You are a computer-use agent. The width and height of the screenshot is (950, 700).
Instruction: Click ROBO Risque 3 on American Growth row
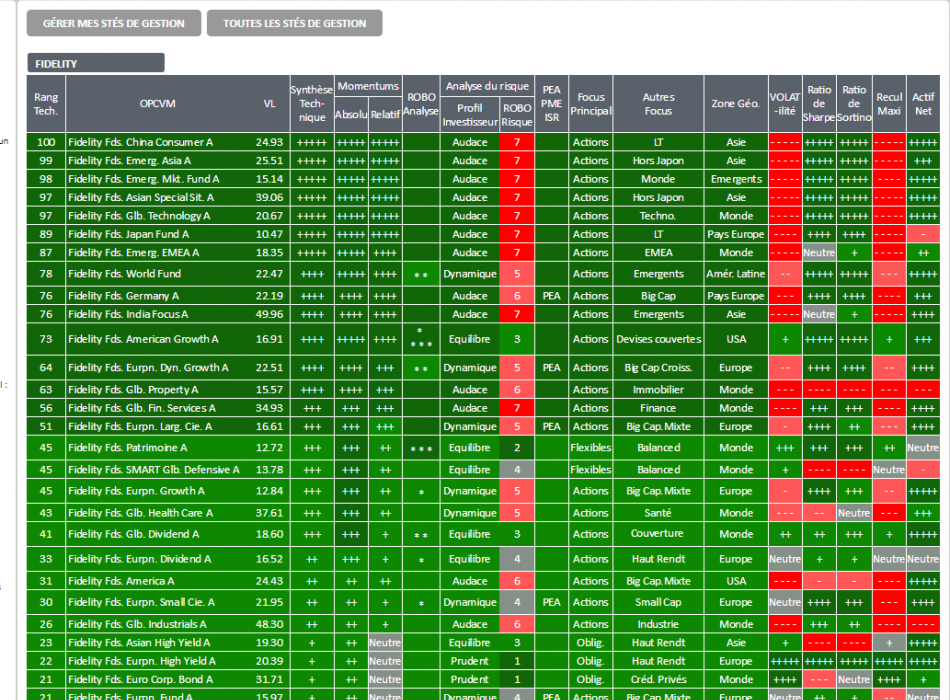click(x=517, y=339)
